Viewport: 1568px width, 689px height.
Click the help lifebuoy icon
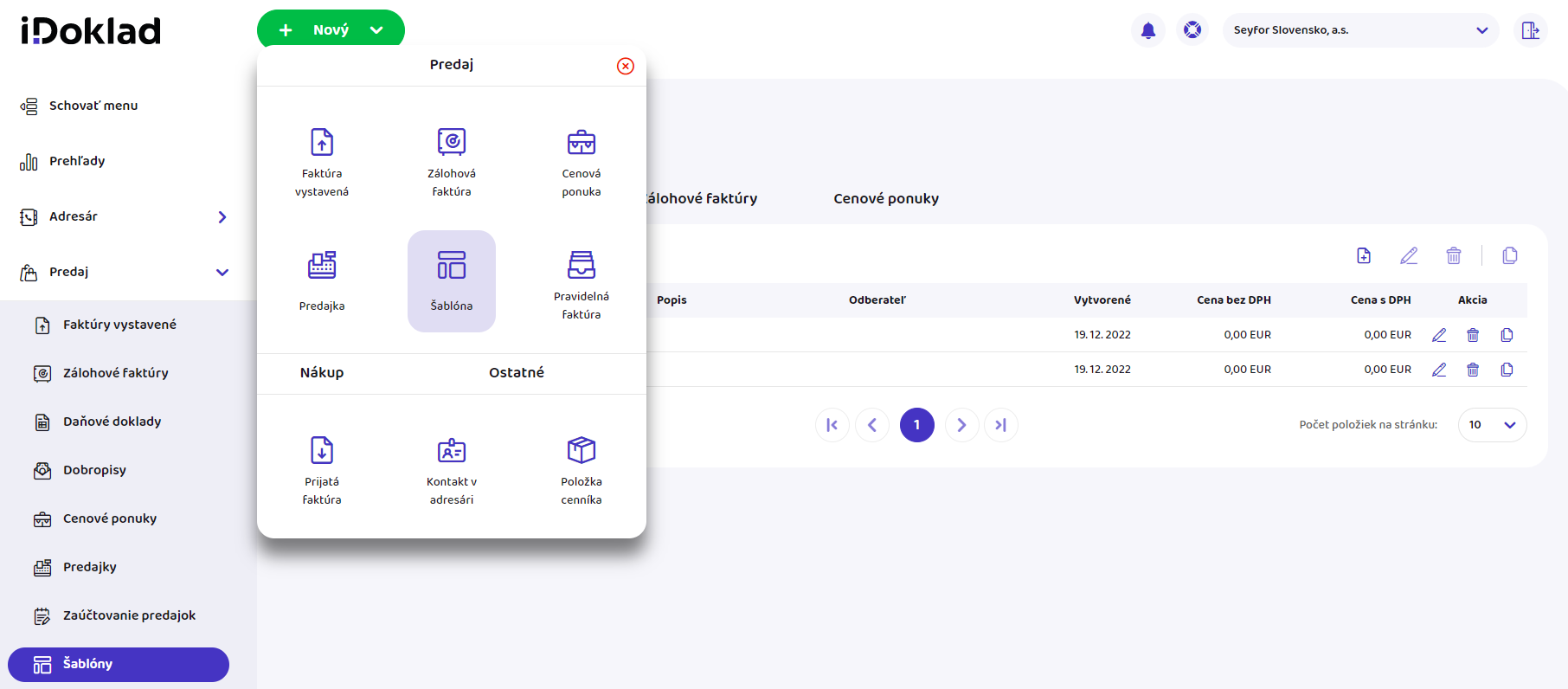[x=1192, y=30]
